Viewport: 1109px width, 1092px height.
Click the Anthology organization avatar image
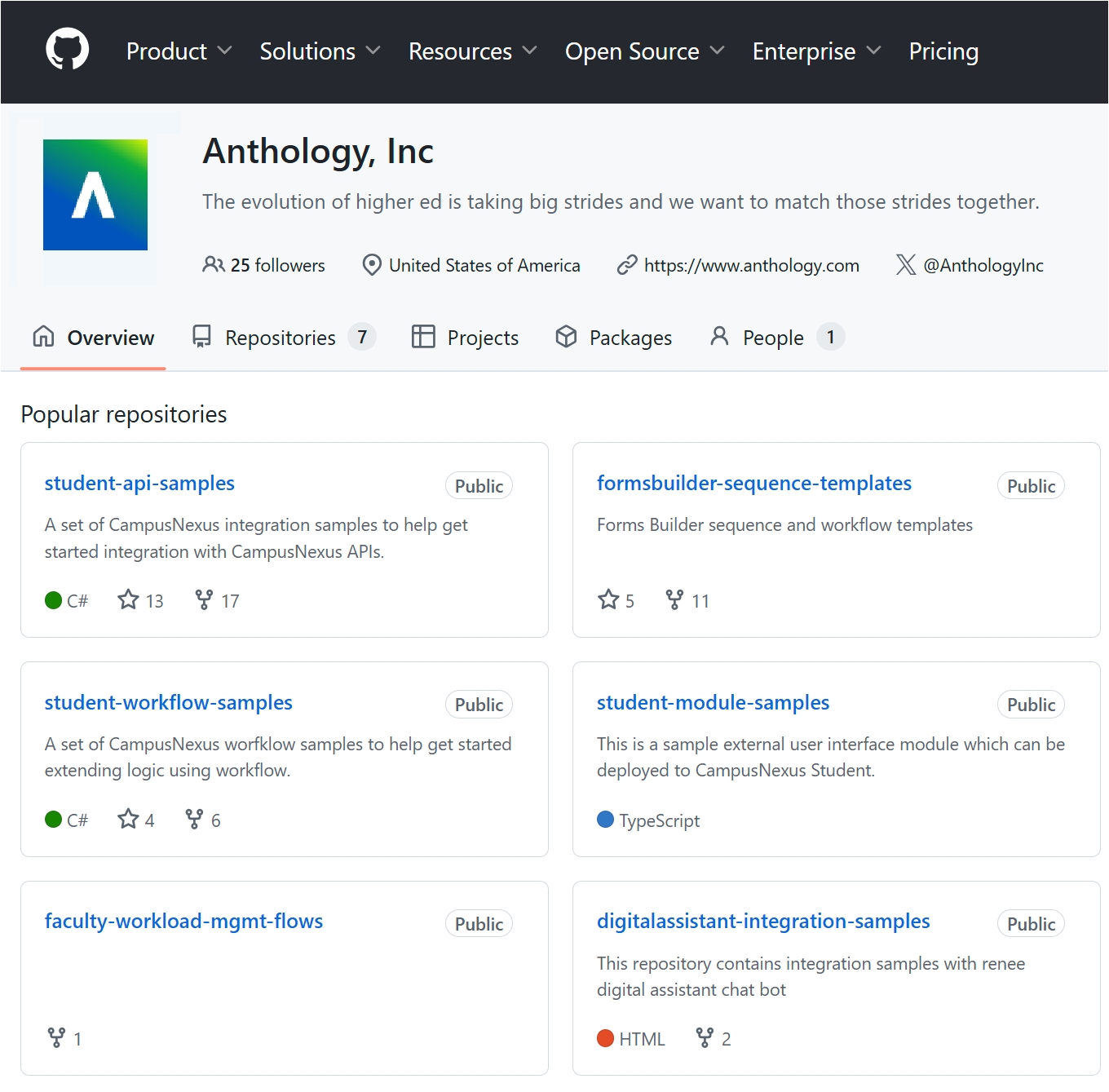pos(95,195)
